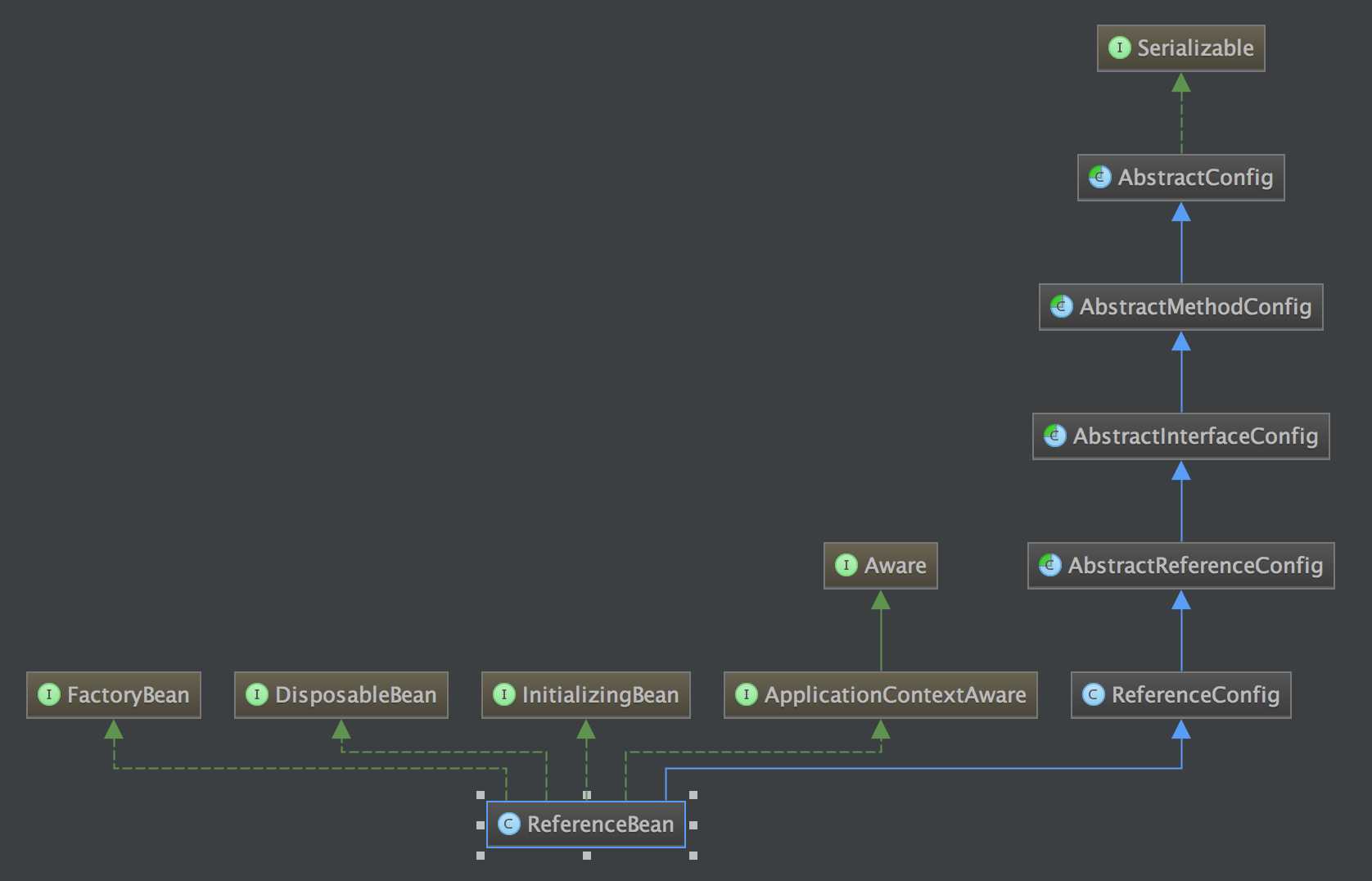Screen dimensions: 1372x881
Task: Click the icon beside AbstractInterfaceConfig label
Action: [1054, 436]
